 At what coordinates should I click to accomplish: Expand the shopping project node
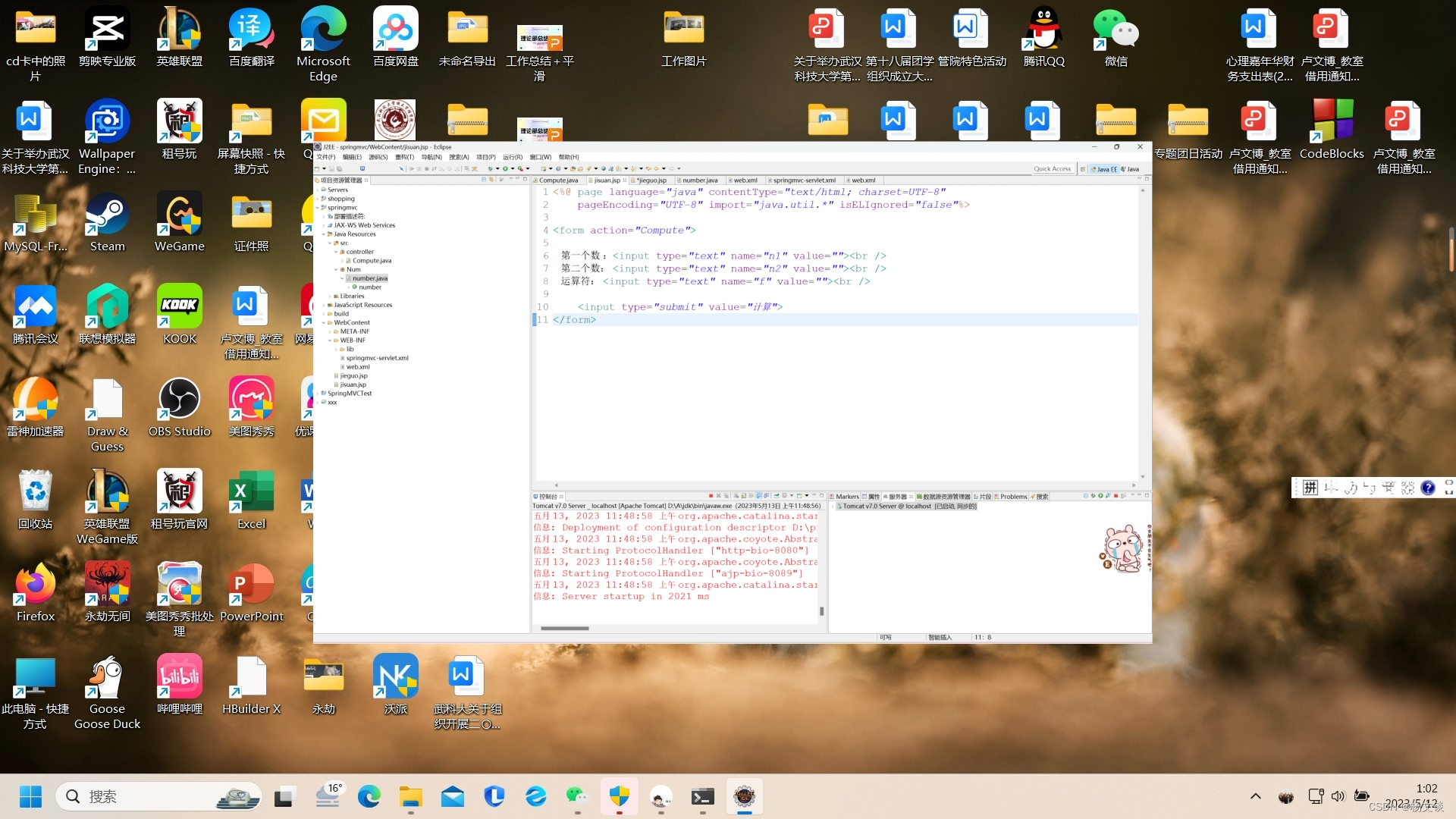pos(317,199)
